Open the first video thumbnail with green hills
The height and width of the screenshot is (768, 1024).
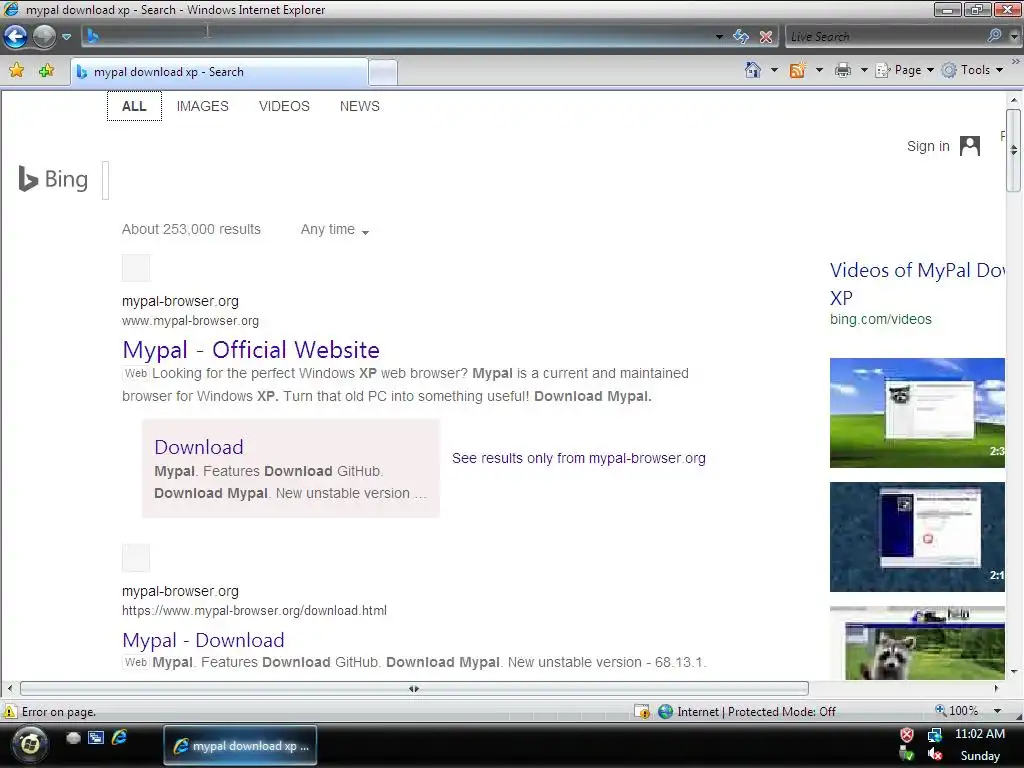coord(917,413)
